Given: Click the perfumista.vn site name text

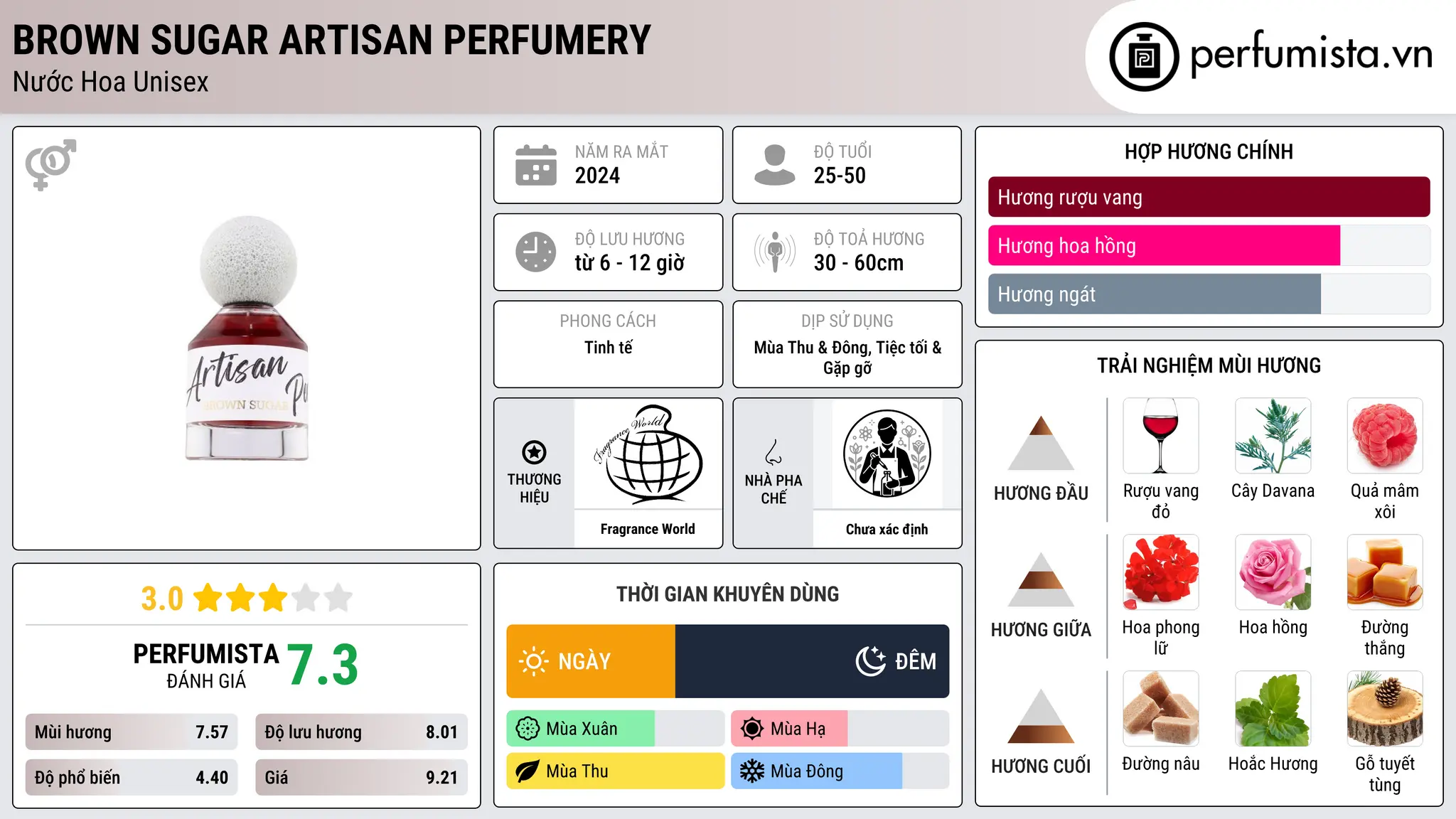Looking at the screenshot, I should click(x=1311, y=55).
